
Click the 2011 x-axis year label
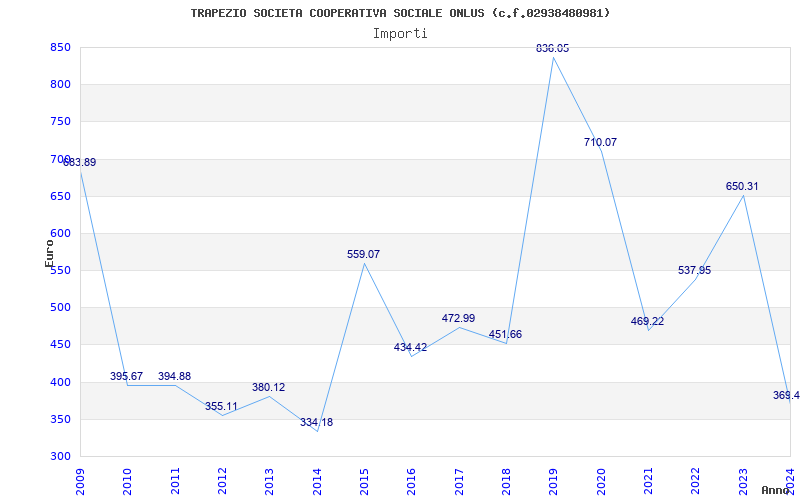pos(175,482)
